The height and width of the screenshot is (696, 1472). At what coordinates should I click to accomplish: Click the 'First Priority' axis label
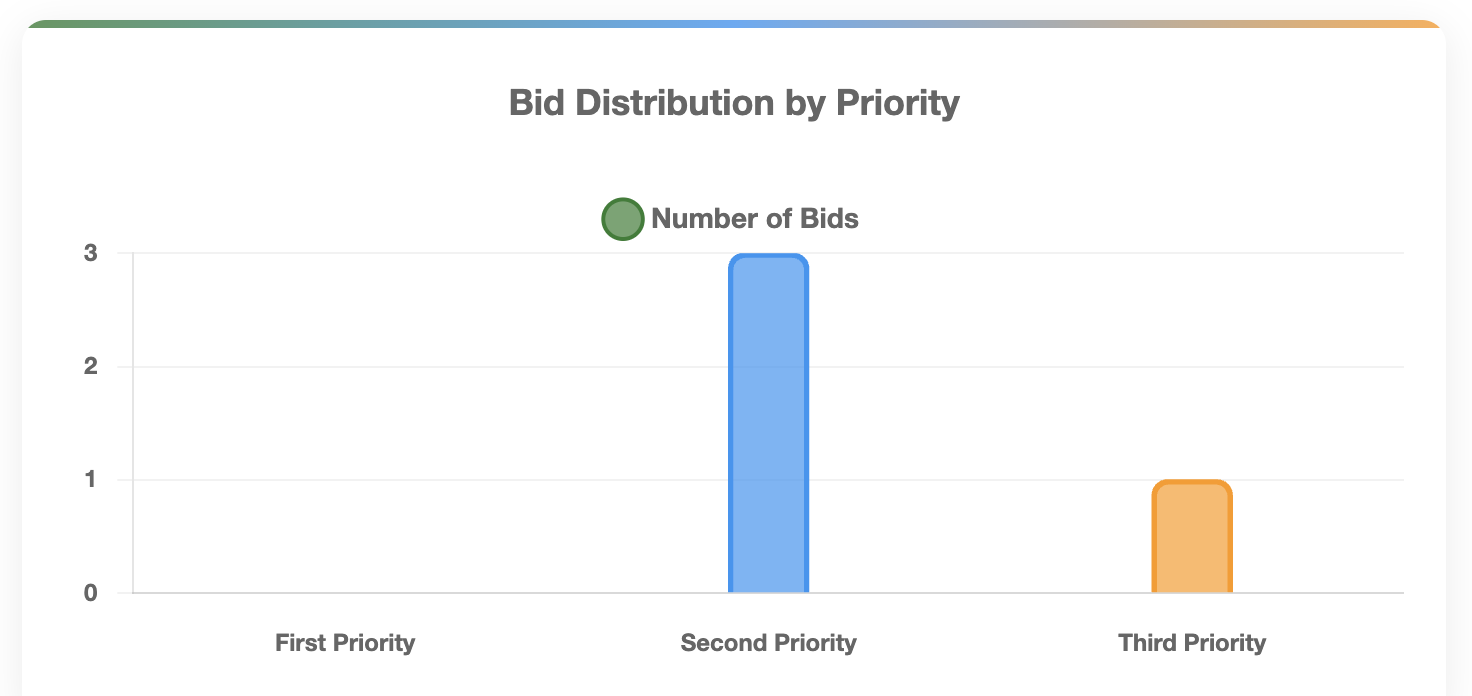(345, 643)
